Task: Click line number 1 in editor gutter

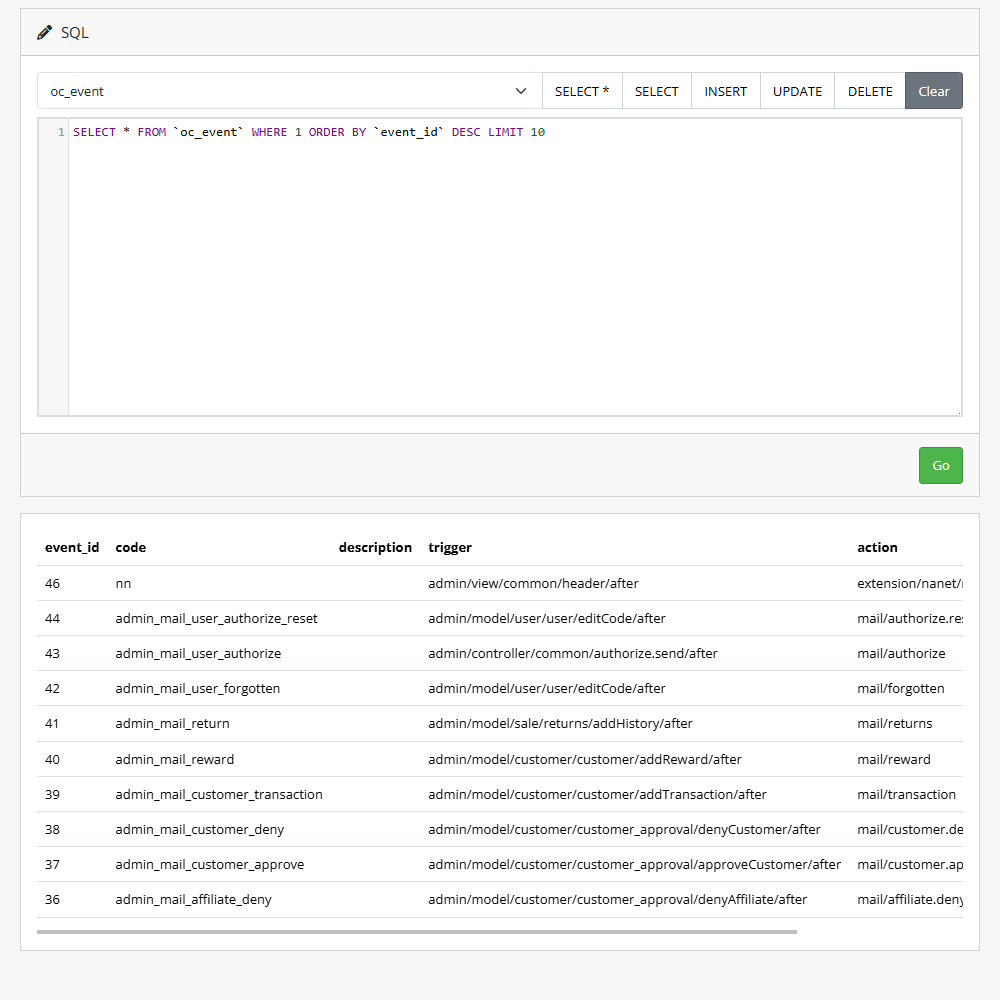Action: pyautogui.click(x=61, y=132)
